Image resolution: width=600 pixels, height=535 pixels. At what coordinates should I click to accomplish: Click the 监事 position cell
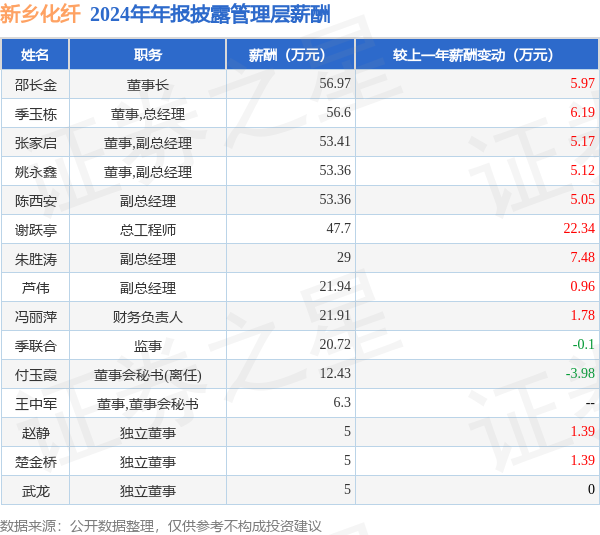148,346
